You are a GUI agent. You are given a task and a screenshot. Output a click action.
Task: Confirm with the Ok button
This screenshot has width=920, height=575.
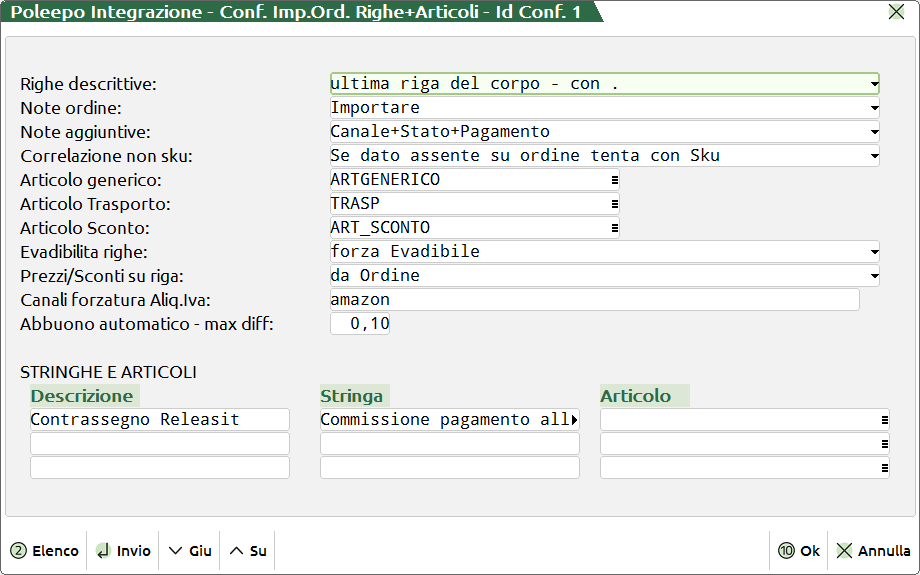coord(800,551)
